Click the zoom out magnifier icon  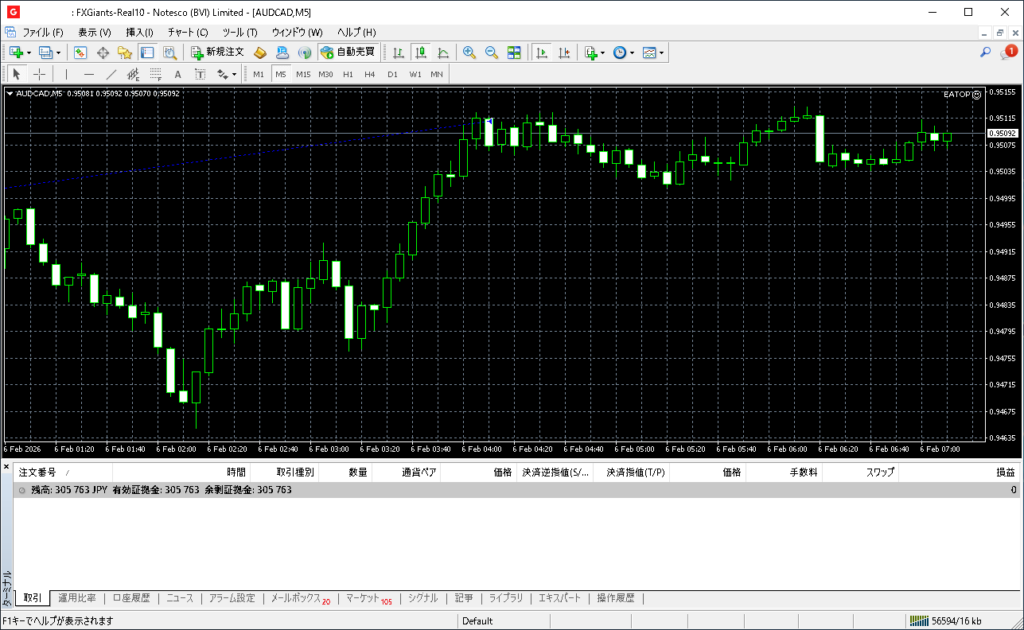(491, 52)
